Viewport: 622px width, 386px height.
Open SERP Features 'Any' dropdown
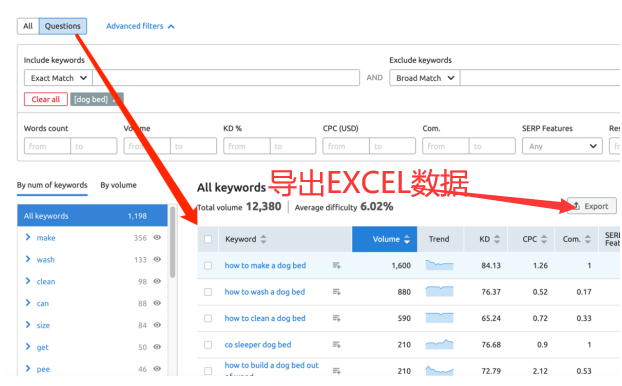pos(562,146)
